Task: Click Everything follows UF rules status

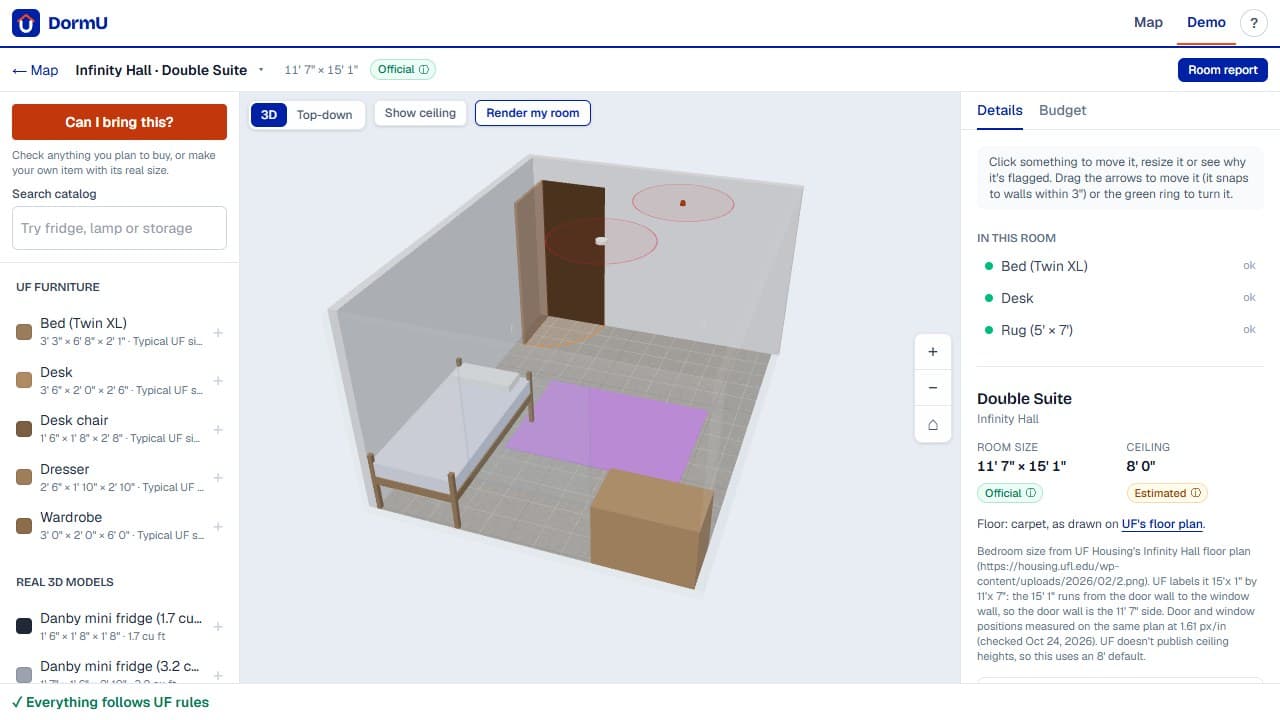Action: tap(110, 702)
